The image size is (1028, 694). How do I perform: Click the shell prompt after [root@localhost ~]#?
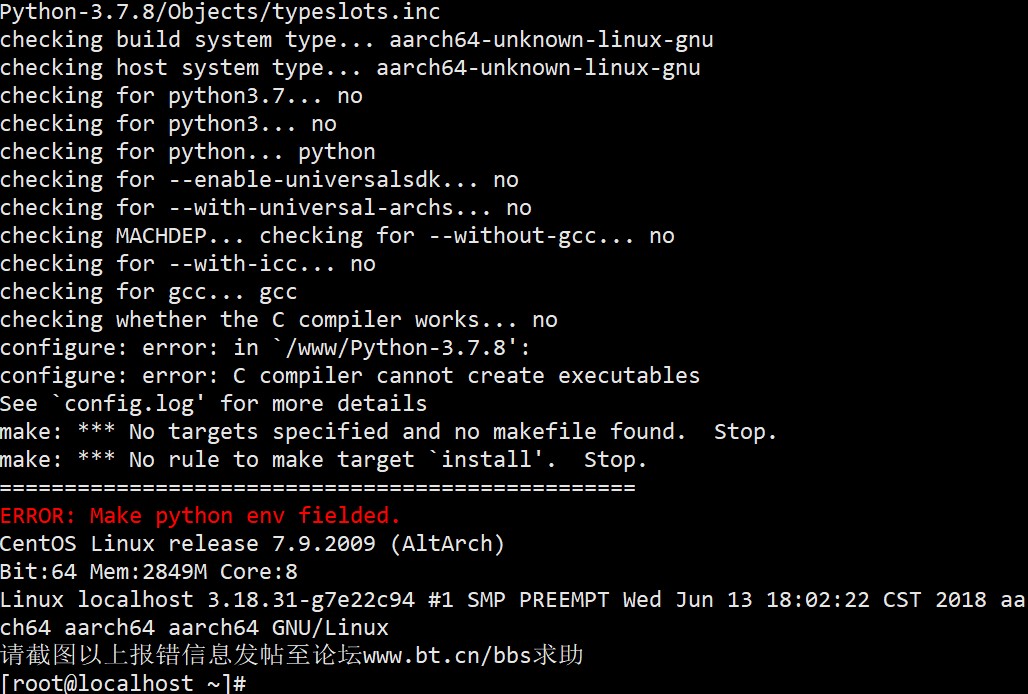pos(252,684)
